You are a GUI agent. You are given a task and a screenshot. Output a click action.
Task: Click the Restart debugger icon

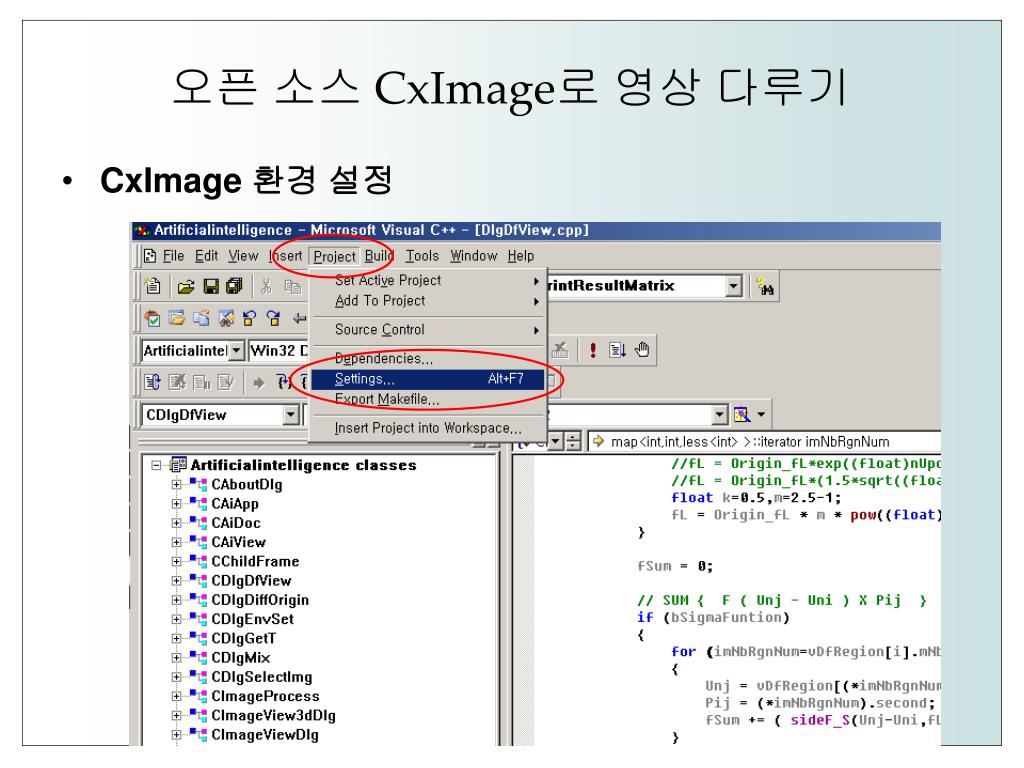pyautogui.click(x=152, y=382)
